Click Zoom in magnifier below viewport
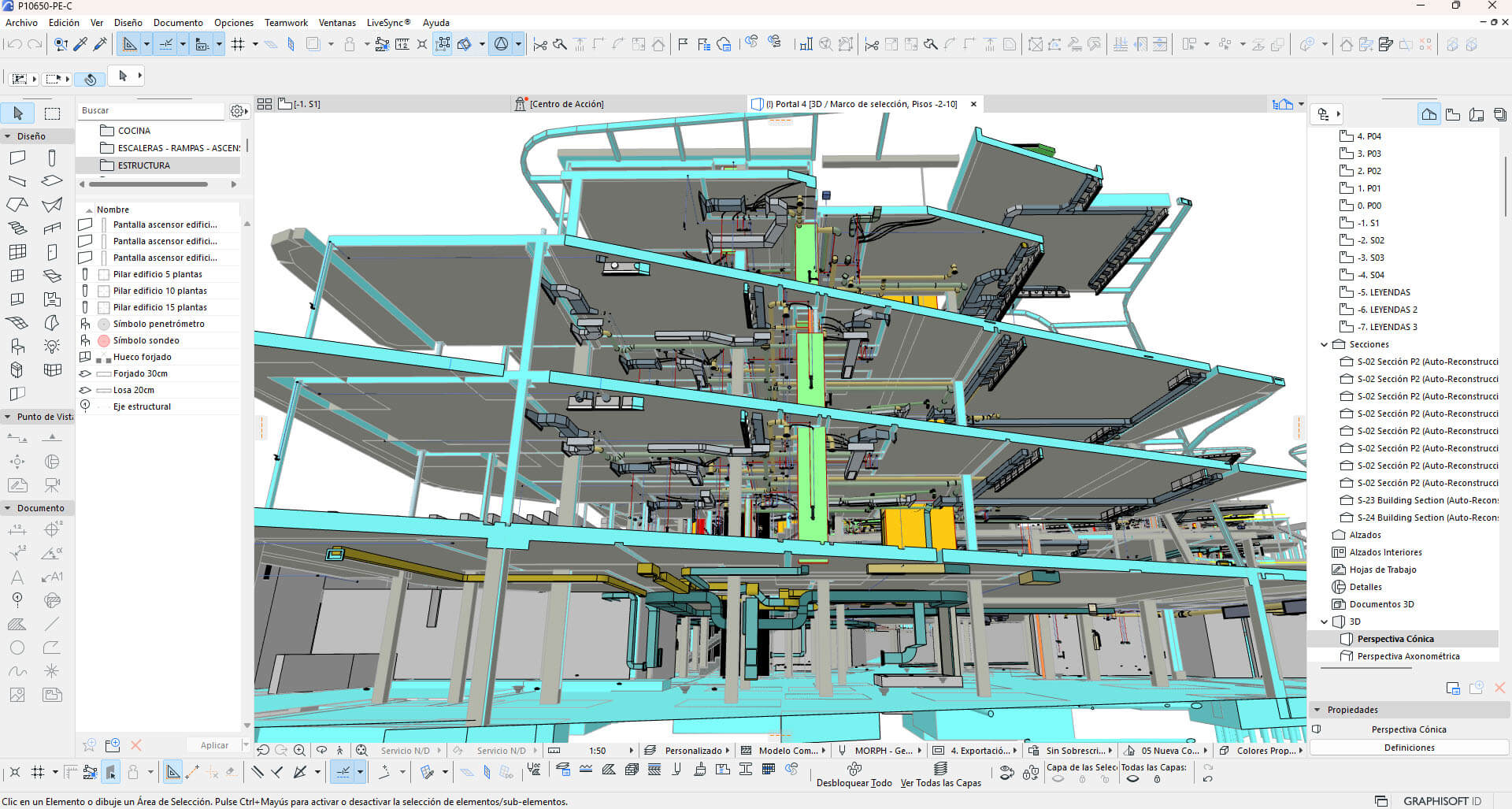The width and height of the screenshot is (1512, 809). [x=299, y=751]
